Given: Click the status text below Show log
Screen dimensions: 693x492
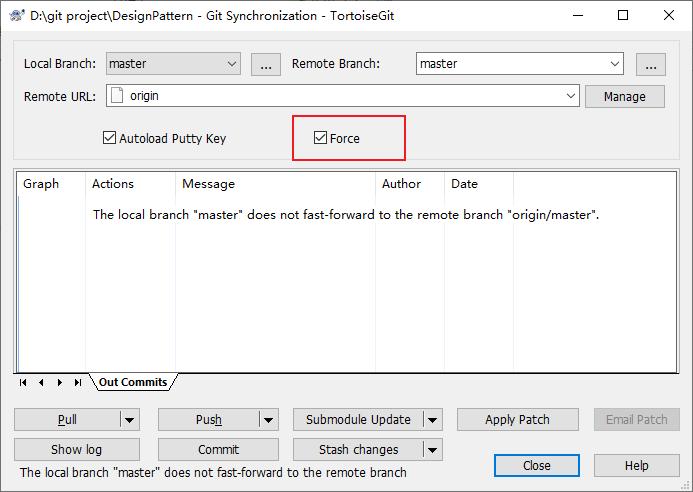Looking at the screenshot, I should click(x=213, y=473).
